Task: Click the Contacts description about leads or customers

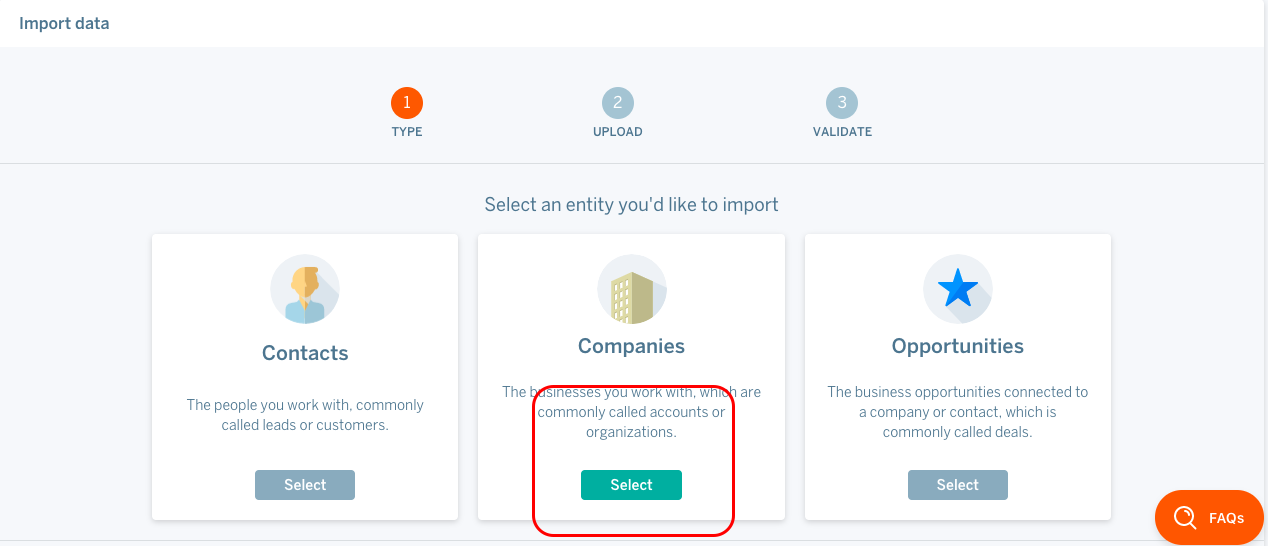Action: tap(305, 415)
